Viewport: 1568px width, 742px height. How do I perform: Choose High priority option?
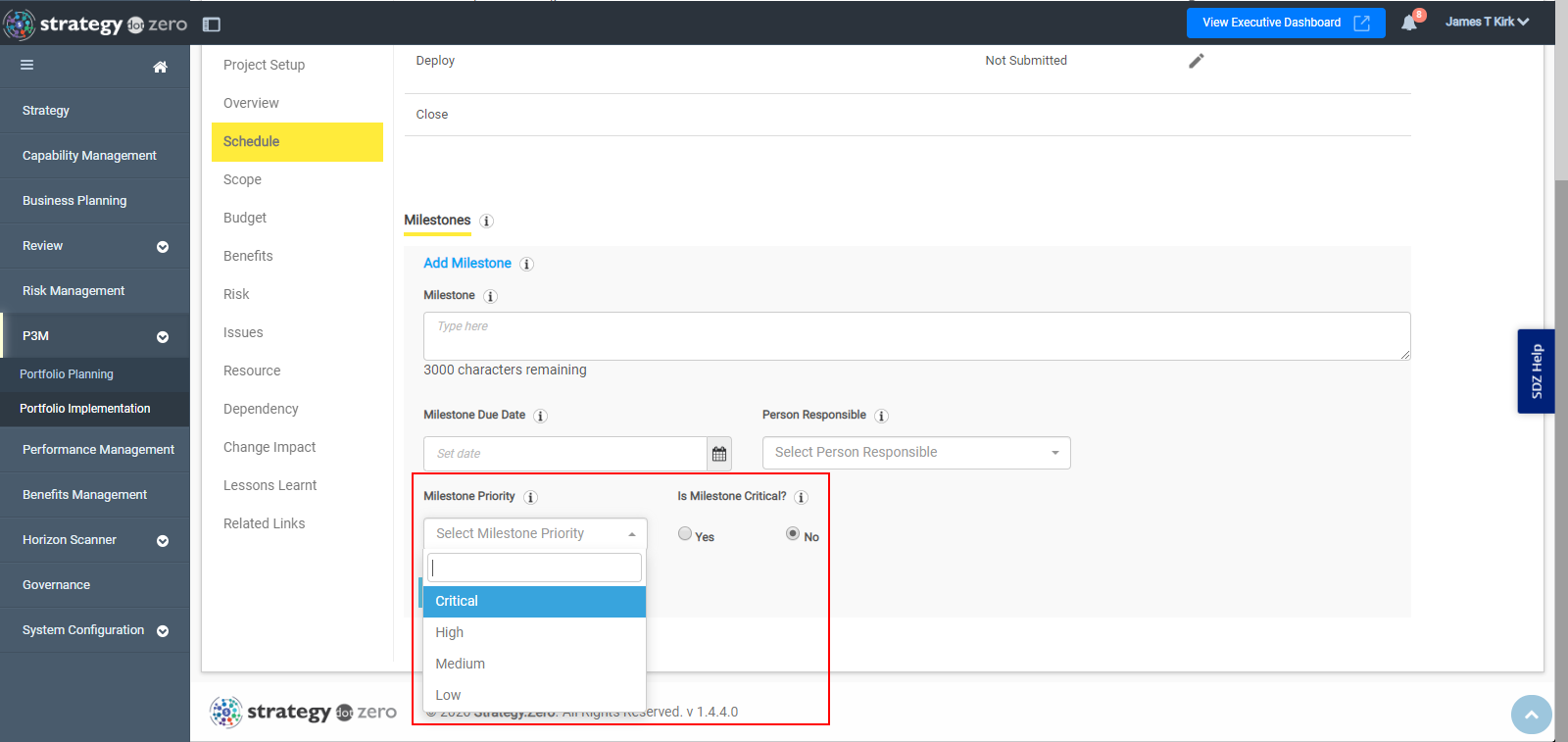point(534,633)
